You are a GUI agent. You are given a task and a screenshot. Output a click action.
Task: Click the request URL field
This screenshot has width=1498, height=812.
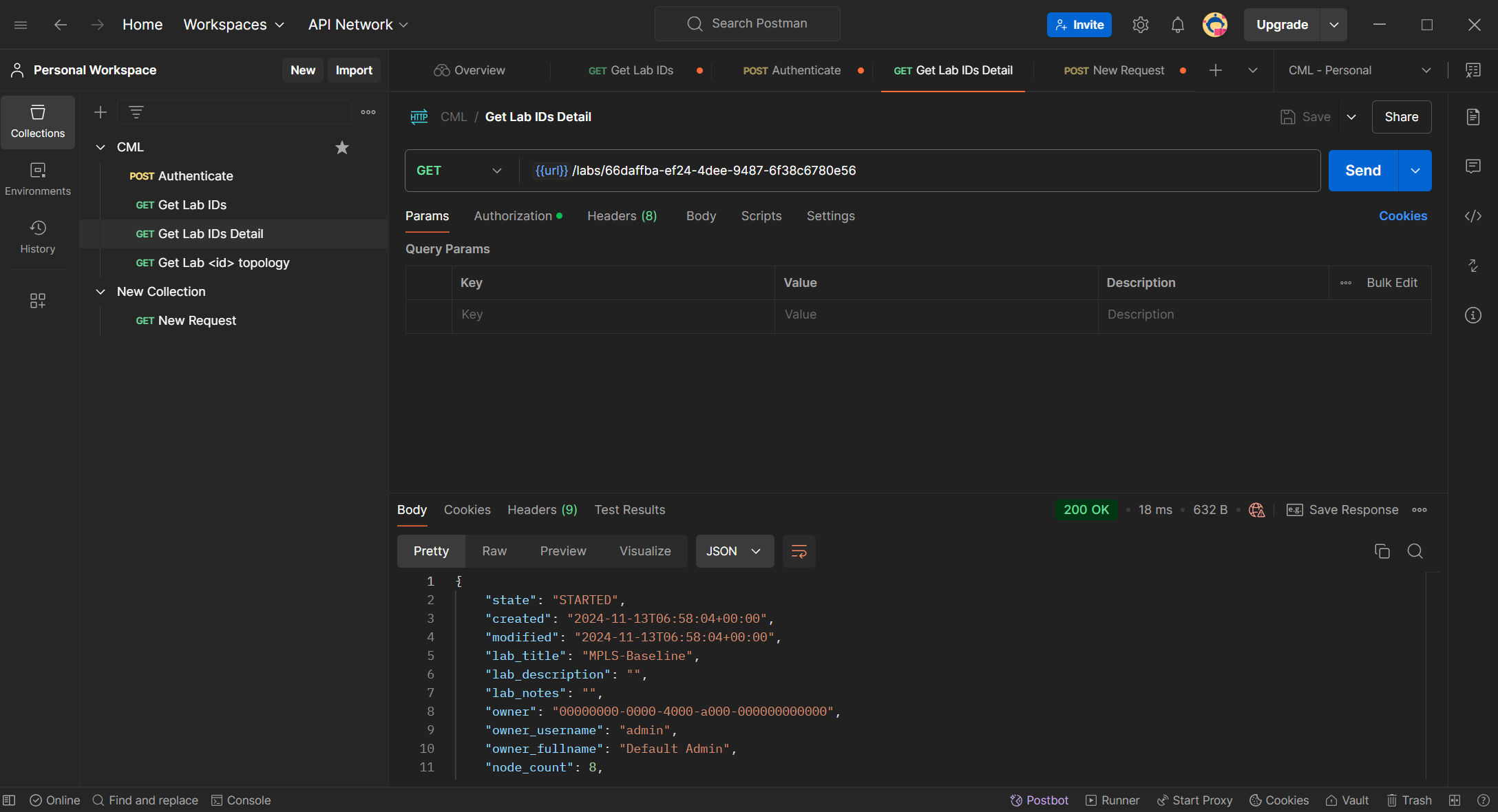[919, 171]
